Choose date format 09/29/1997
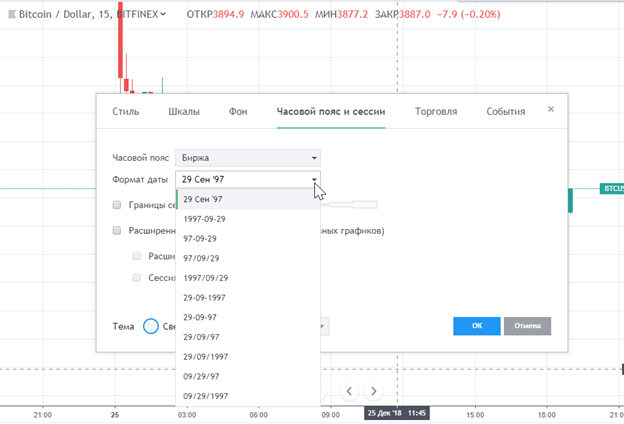624x424 pixels. tap(248, 396)
